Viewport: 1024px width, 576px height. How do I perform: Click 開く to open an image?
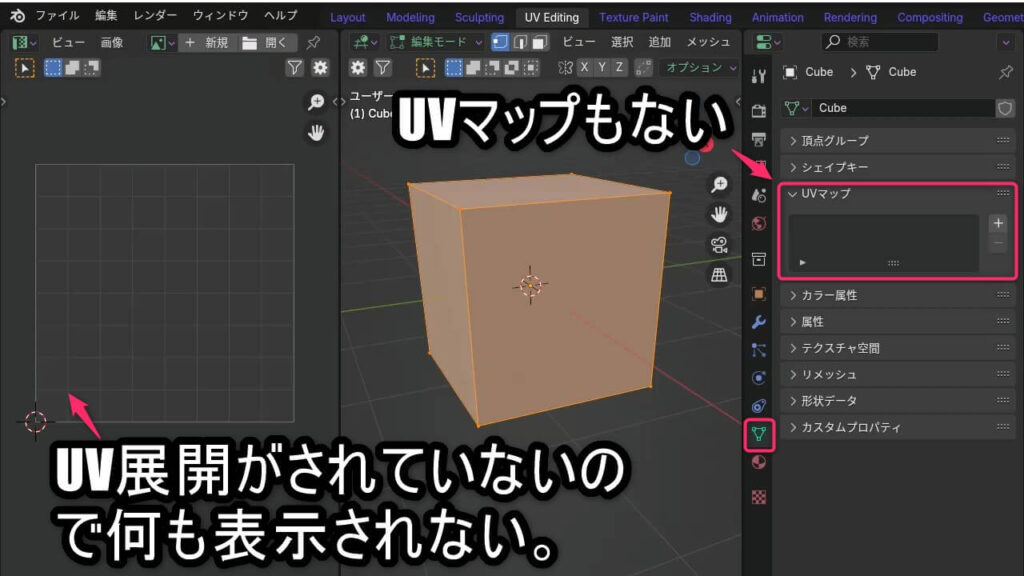click(x=266, y=42)
